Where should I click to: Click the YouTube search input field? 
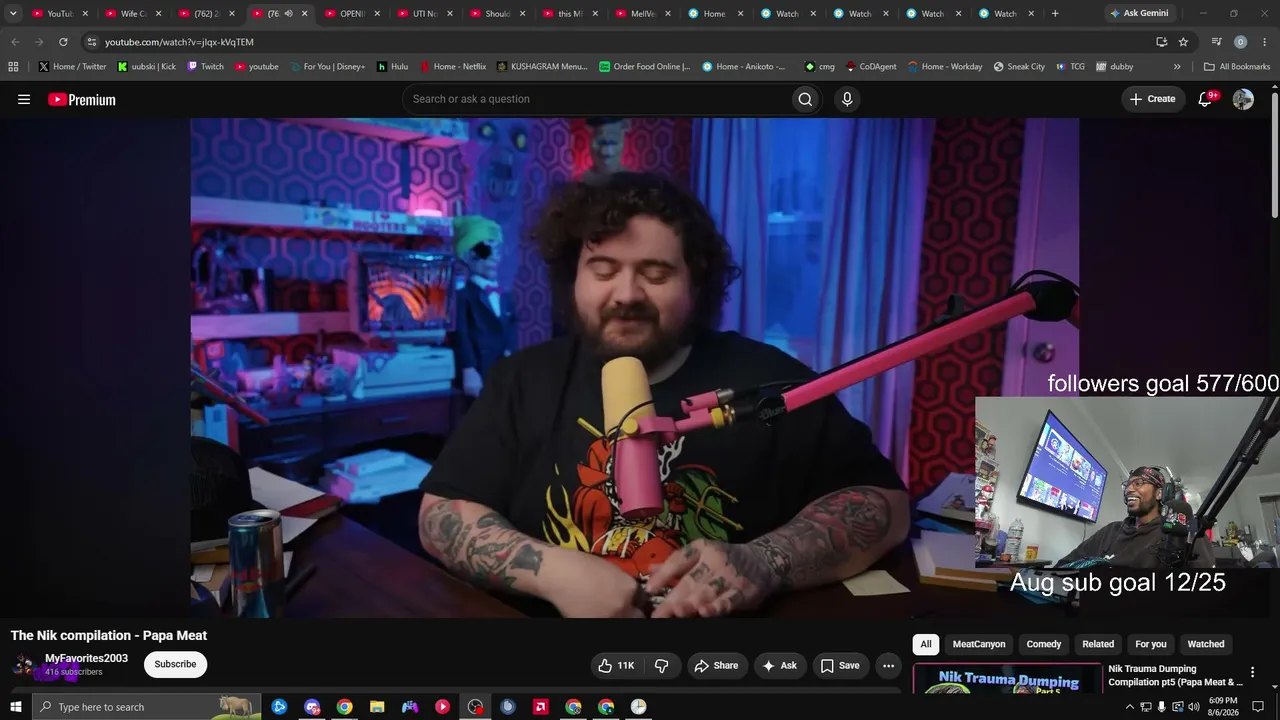(x=595, y=99)
